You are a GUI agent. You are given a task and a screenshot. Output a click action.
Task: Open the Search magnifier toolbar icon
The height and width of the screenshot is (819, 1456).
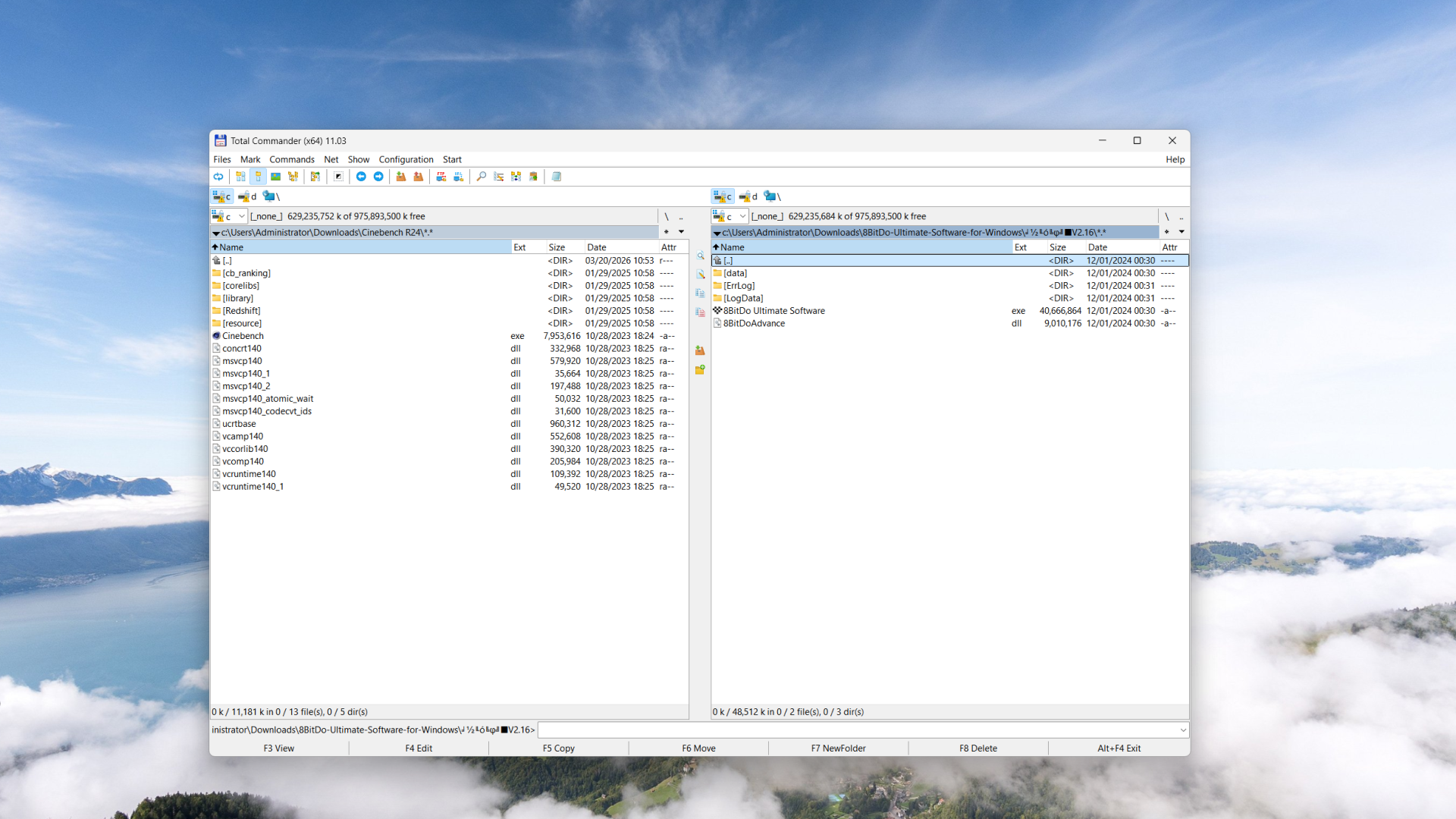point(482,177)
